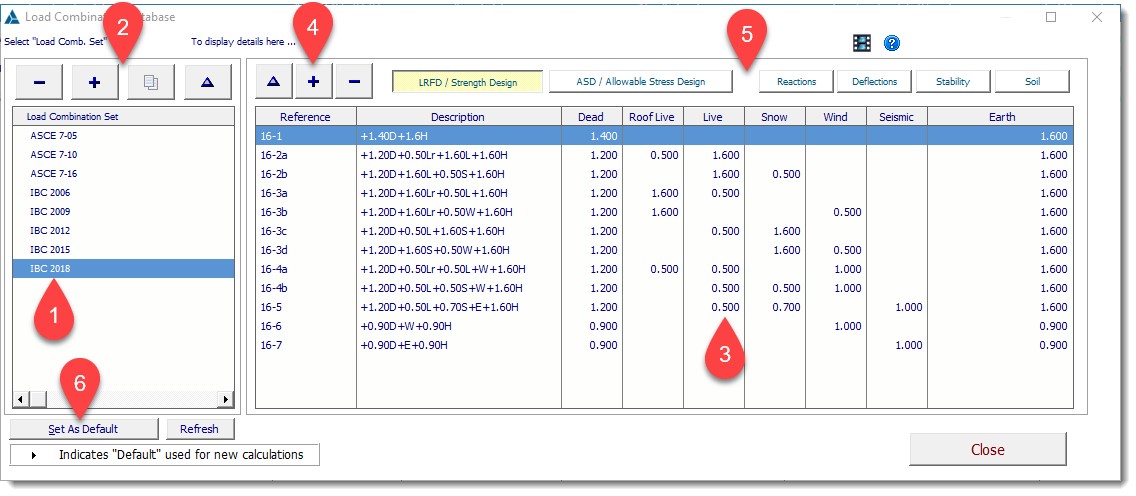Open the video tutorial film icon
1136x496 pixels.
pyautogui.click(x=862, y=43)
